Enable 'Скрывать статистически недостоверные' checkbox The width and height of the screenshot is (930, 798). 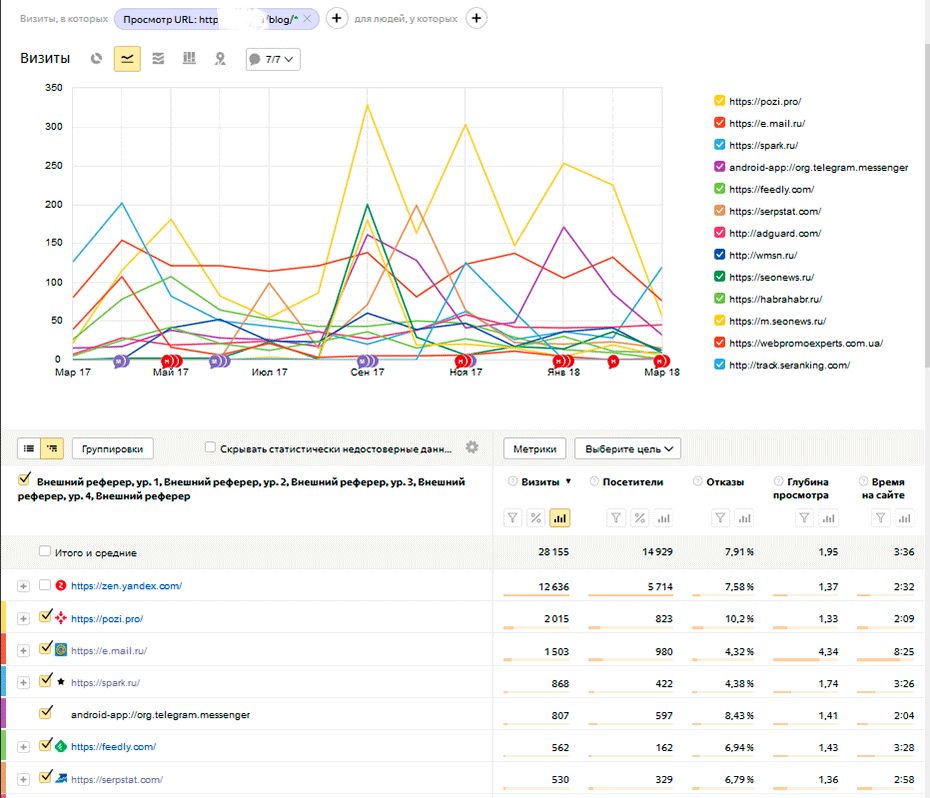pyautogui.click(x=210, y=447)
